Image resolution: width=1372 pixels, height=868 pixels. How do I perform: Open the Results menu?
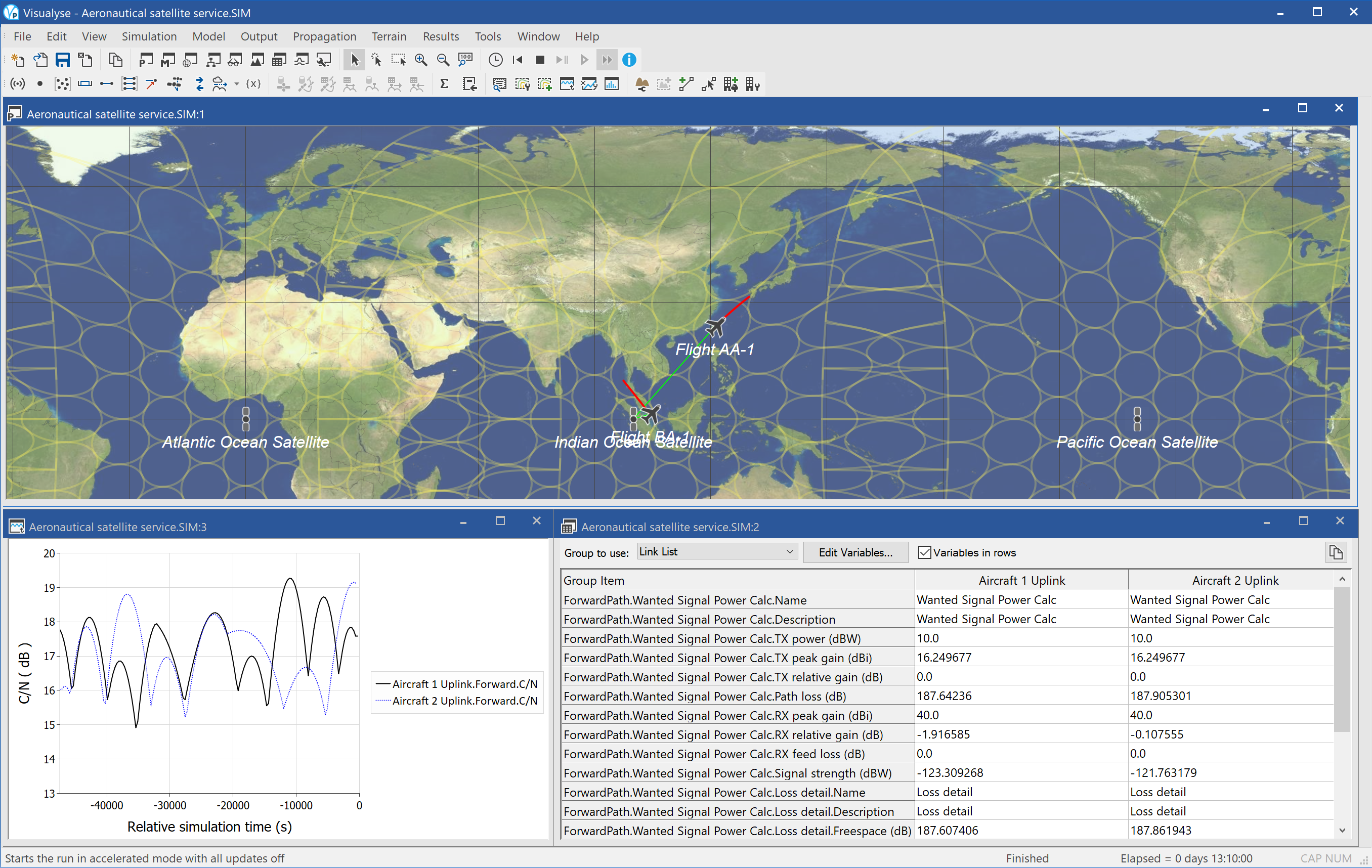point(441,36)
